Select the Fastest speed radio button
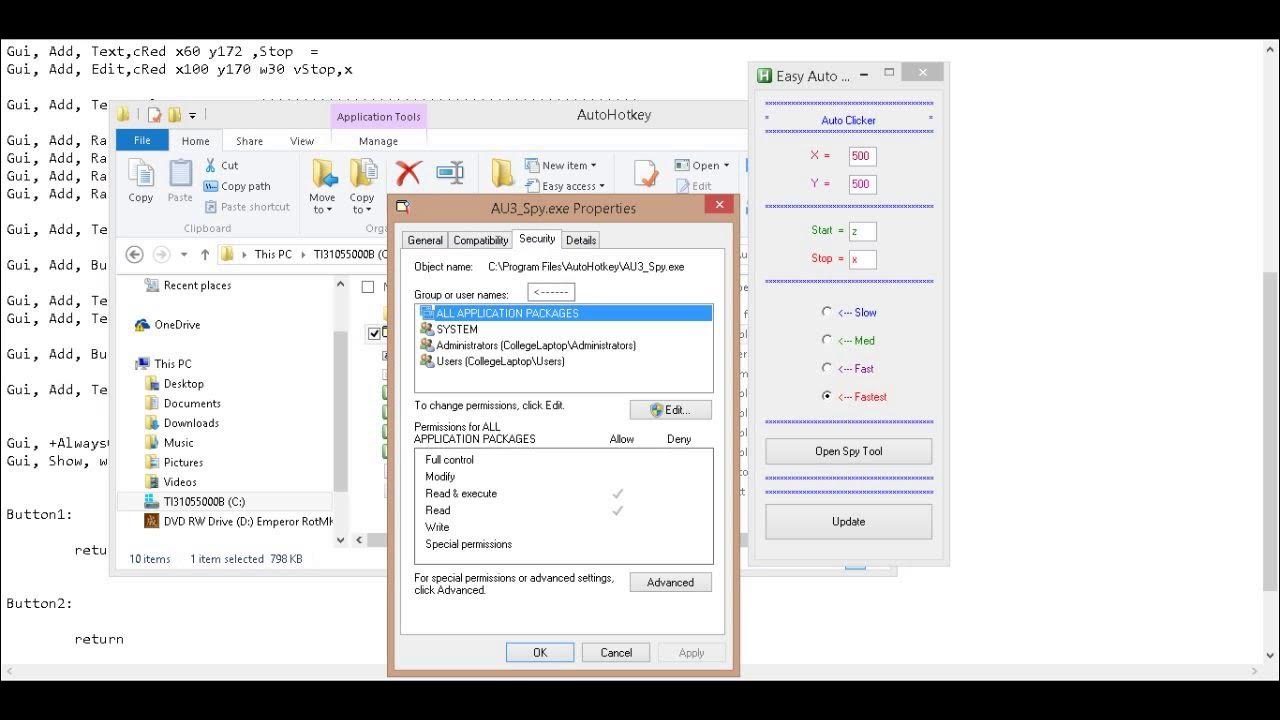Image resolution: width=1280 pixels, height=720 pixels. [x=826, y=396]
